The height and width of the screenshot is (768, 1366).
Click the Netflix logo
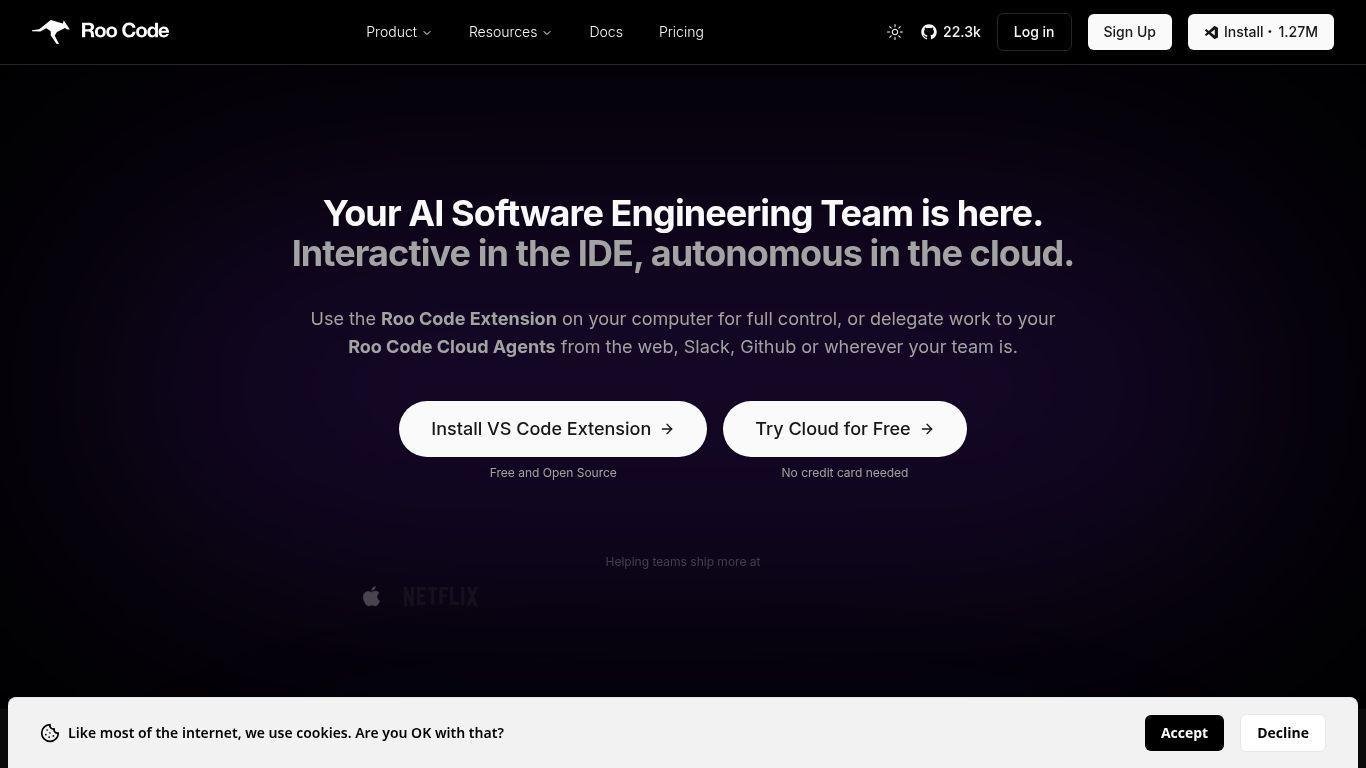pyautogui.click(x=440, y=597)
